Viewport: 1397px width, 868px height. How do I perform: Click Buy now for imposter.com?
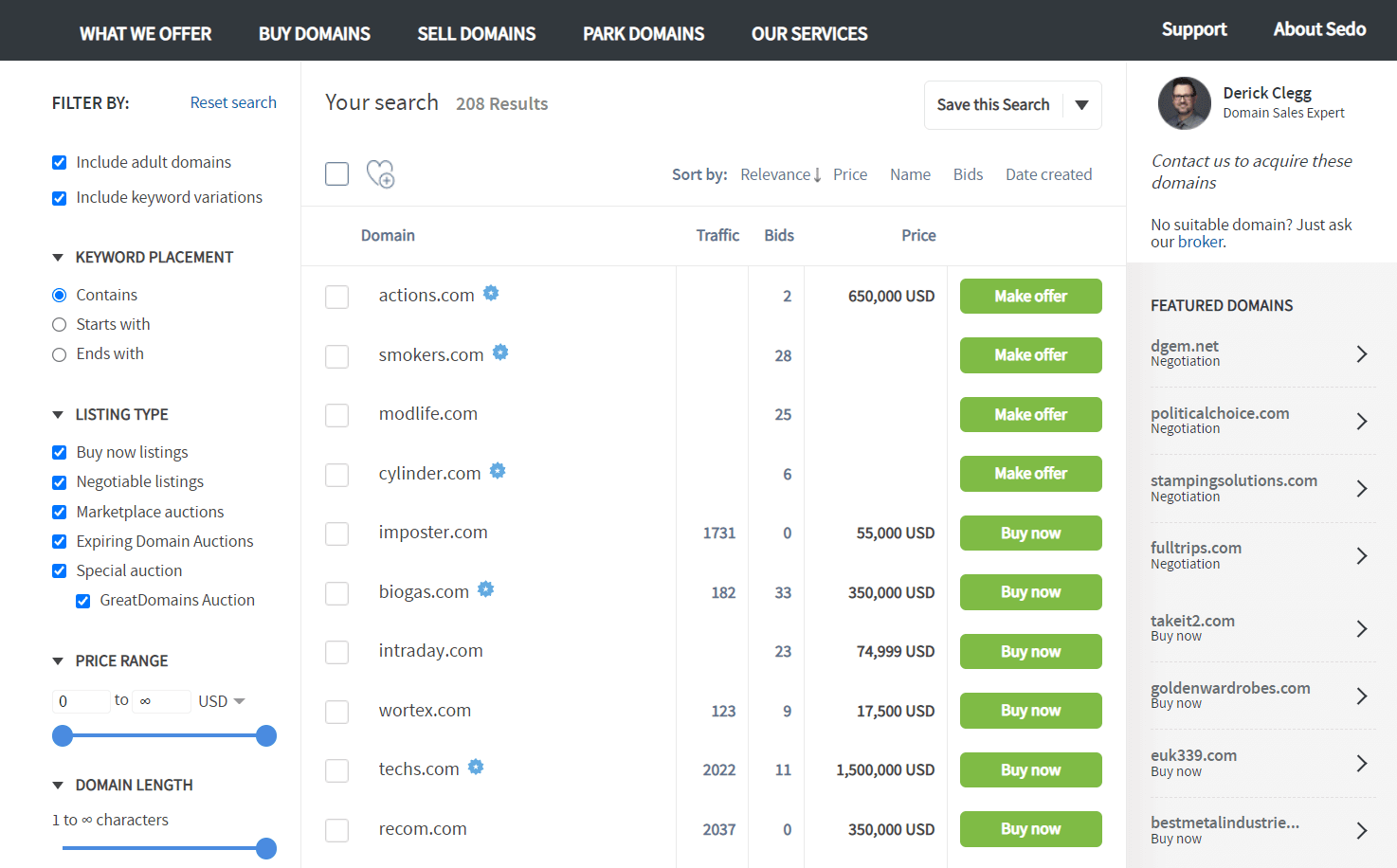(x=1030, y=533)
